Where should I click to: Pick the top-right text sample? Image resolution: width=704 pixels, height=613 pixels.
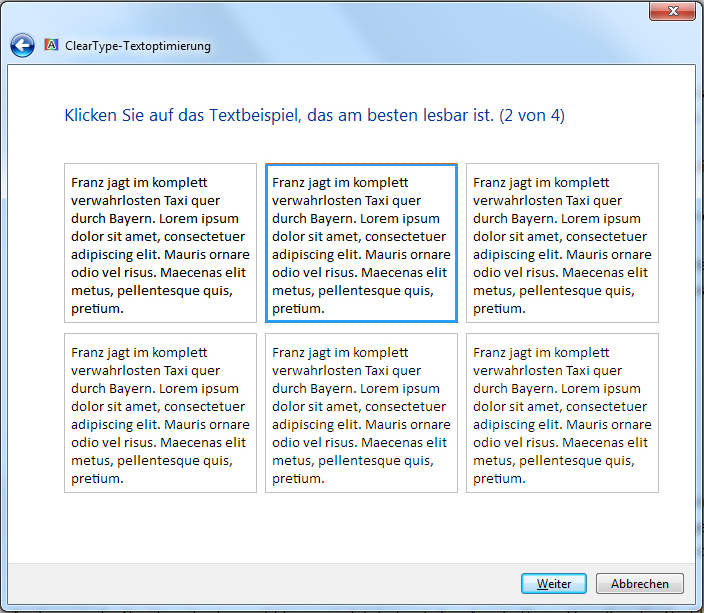[x=562, y=243]
